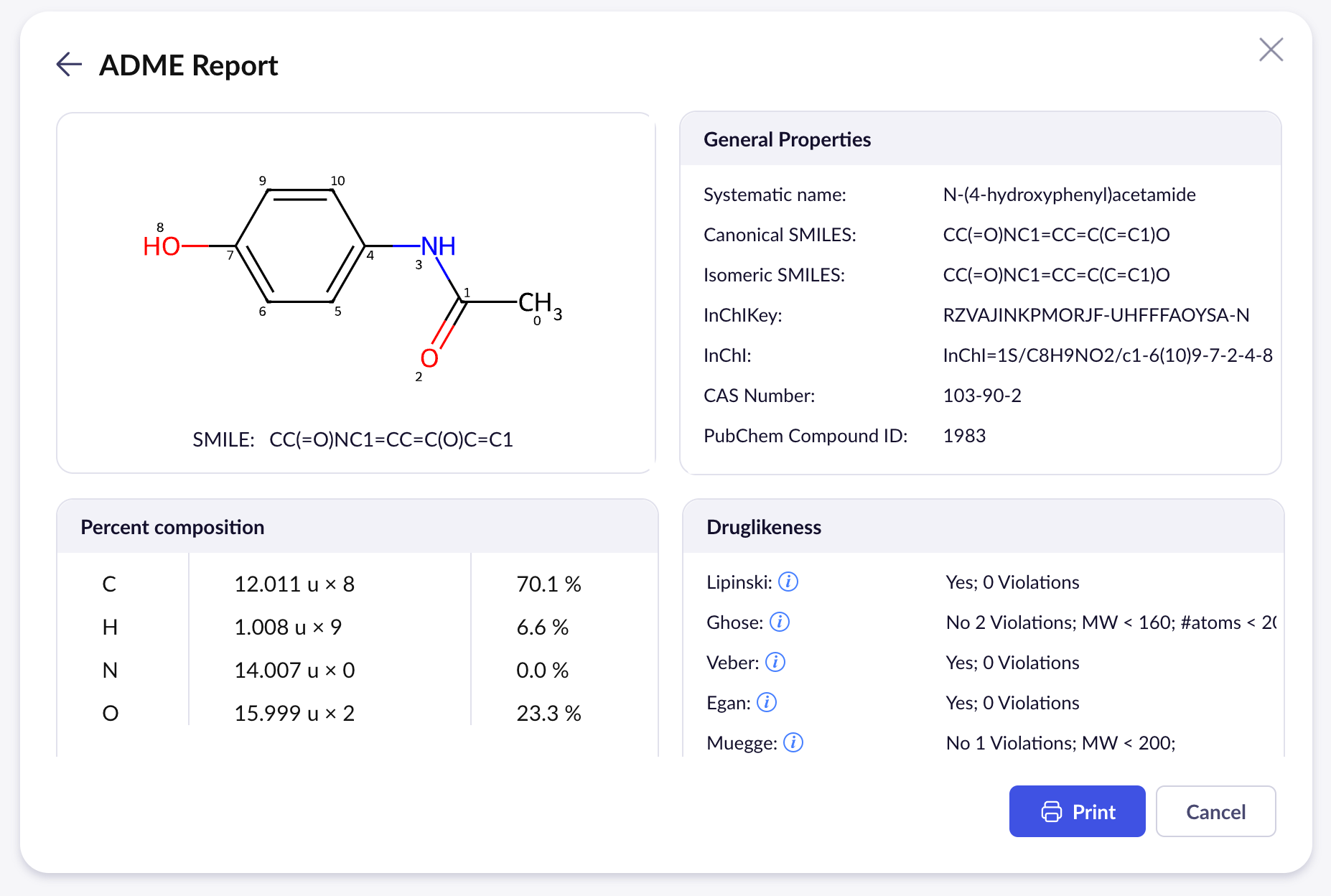Screen dimensions: 1331x896
Task: Click the systematic name N-(4-hydroxyphenyl)acetamide
Action: coord(1069,195)
